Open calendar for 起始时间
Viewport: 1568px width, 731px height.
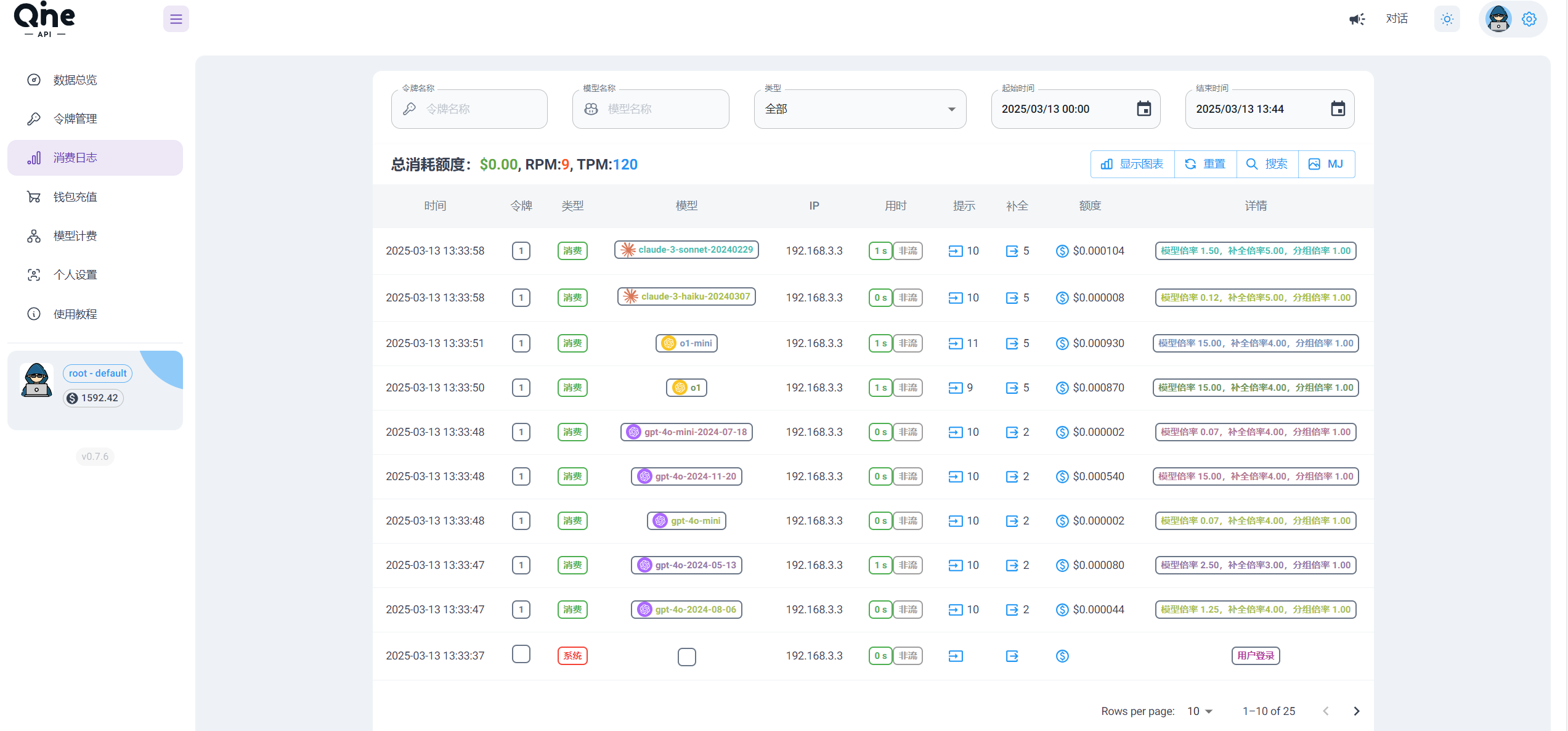[x=1144, y=109]
